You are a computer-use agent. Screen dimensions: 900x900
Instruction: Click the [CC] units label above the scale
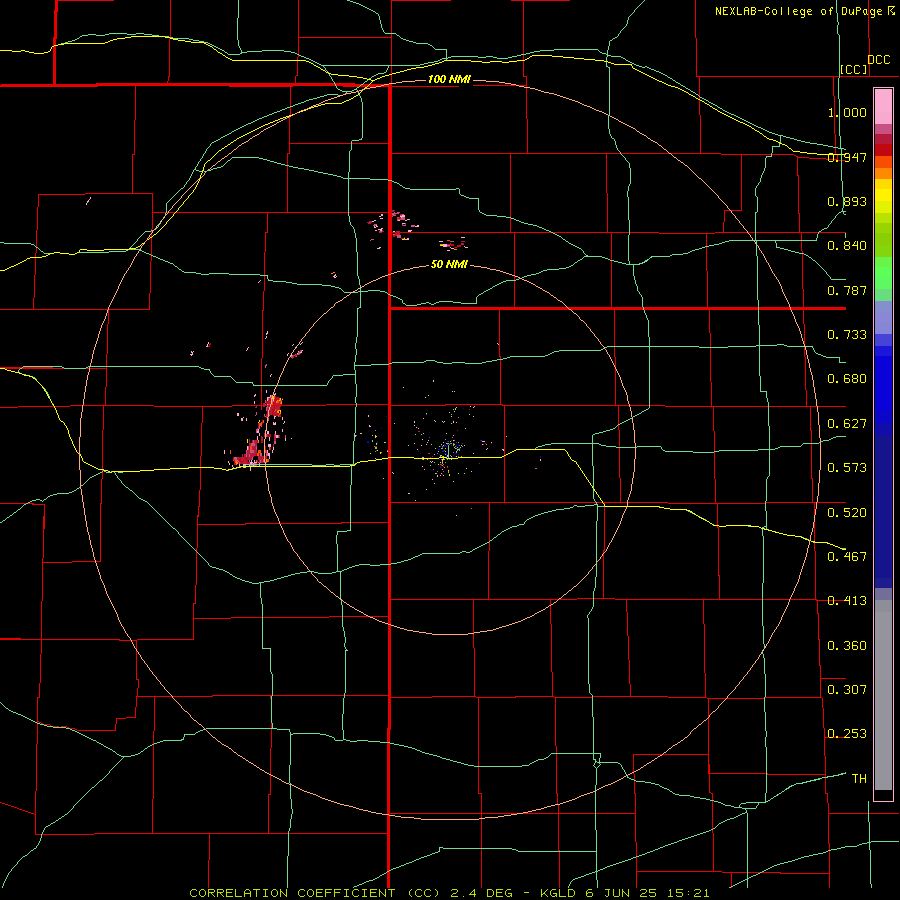(x=854, y=69)
